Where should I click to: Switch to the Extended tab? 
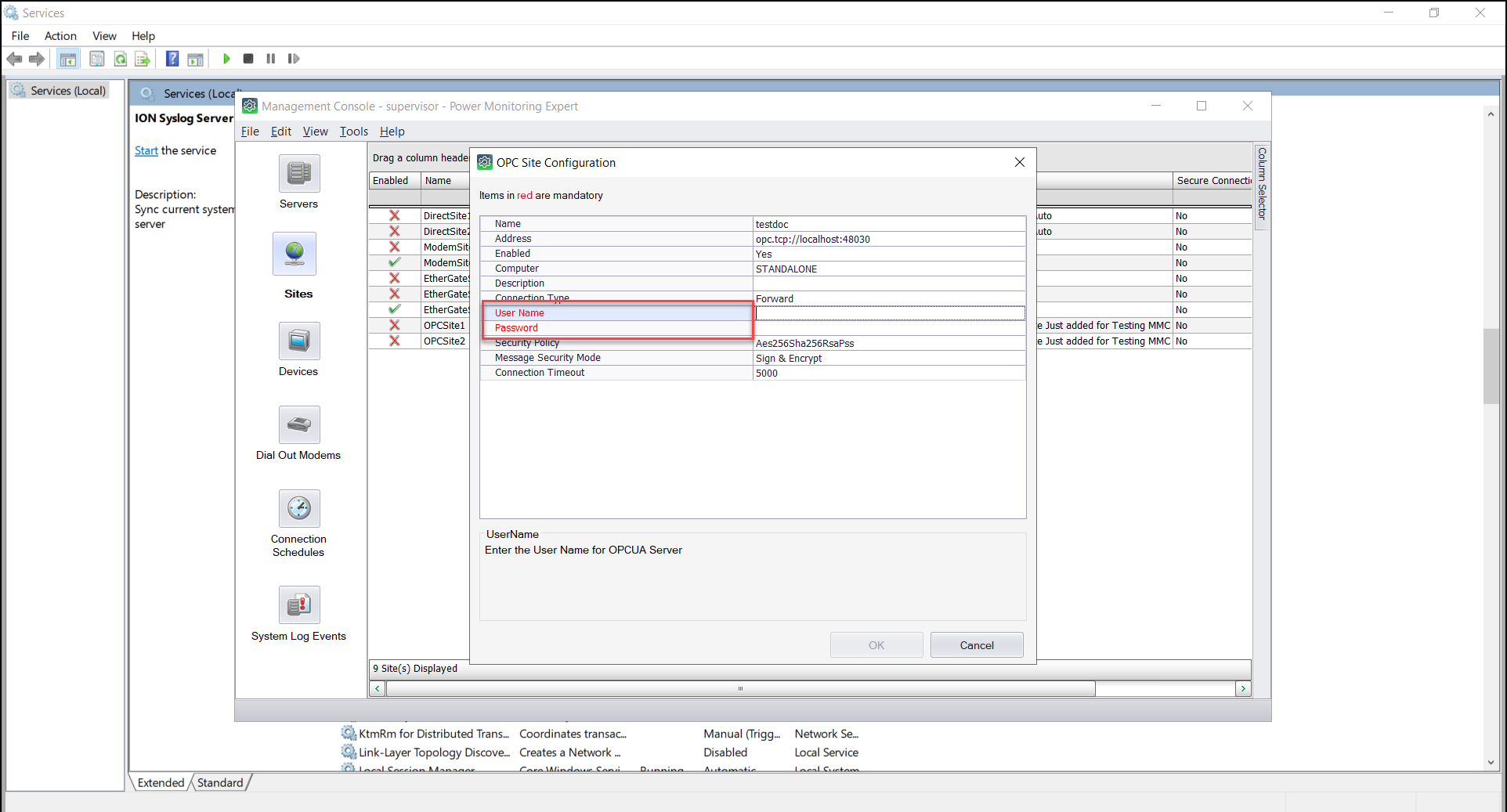161,782
